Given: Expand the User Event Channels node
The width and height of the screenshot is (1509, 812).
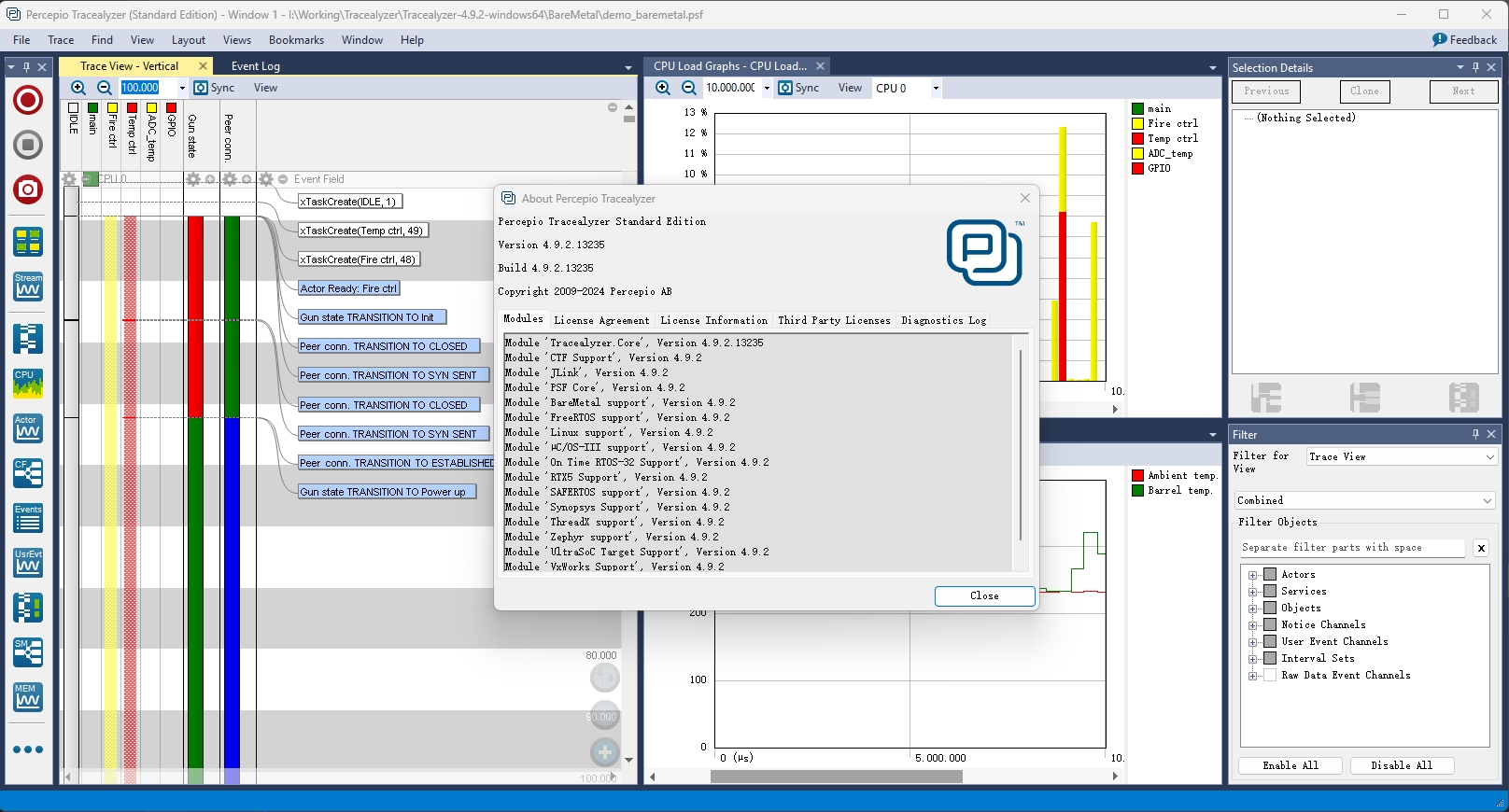Looking at the screenshot, I should 1253,642.
